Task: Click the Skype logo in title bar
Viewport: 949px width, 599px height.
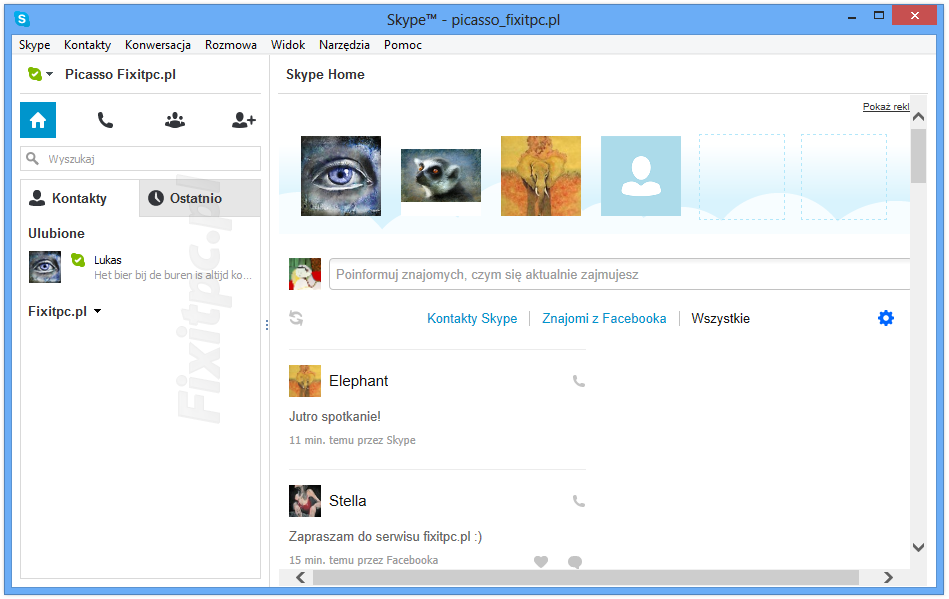Action: click(x=22, y=19)
